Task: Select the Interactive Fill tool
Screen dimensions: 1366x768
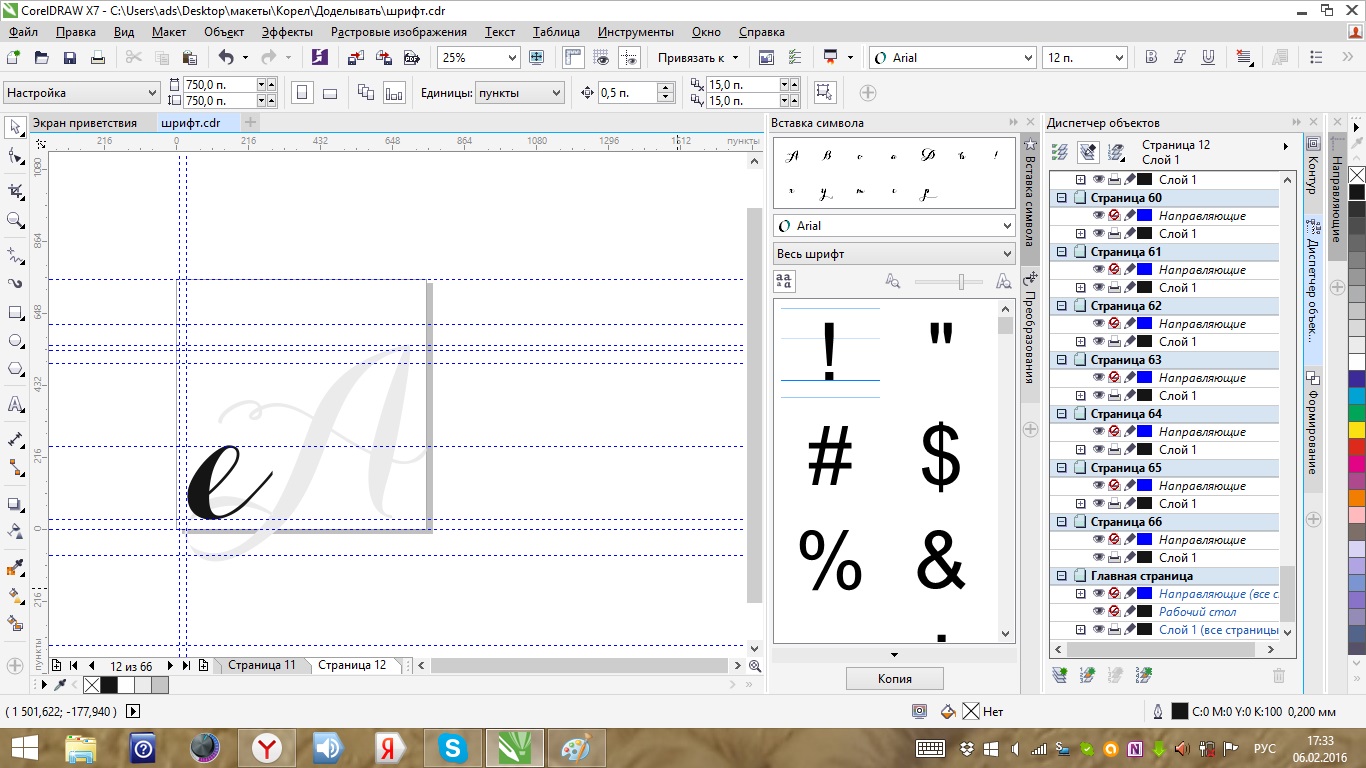Action: pos(15,596)
